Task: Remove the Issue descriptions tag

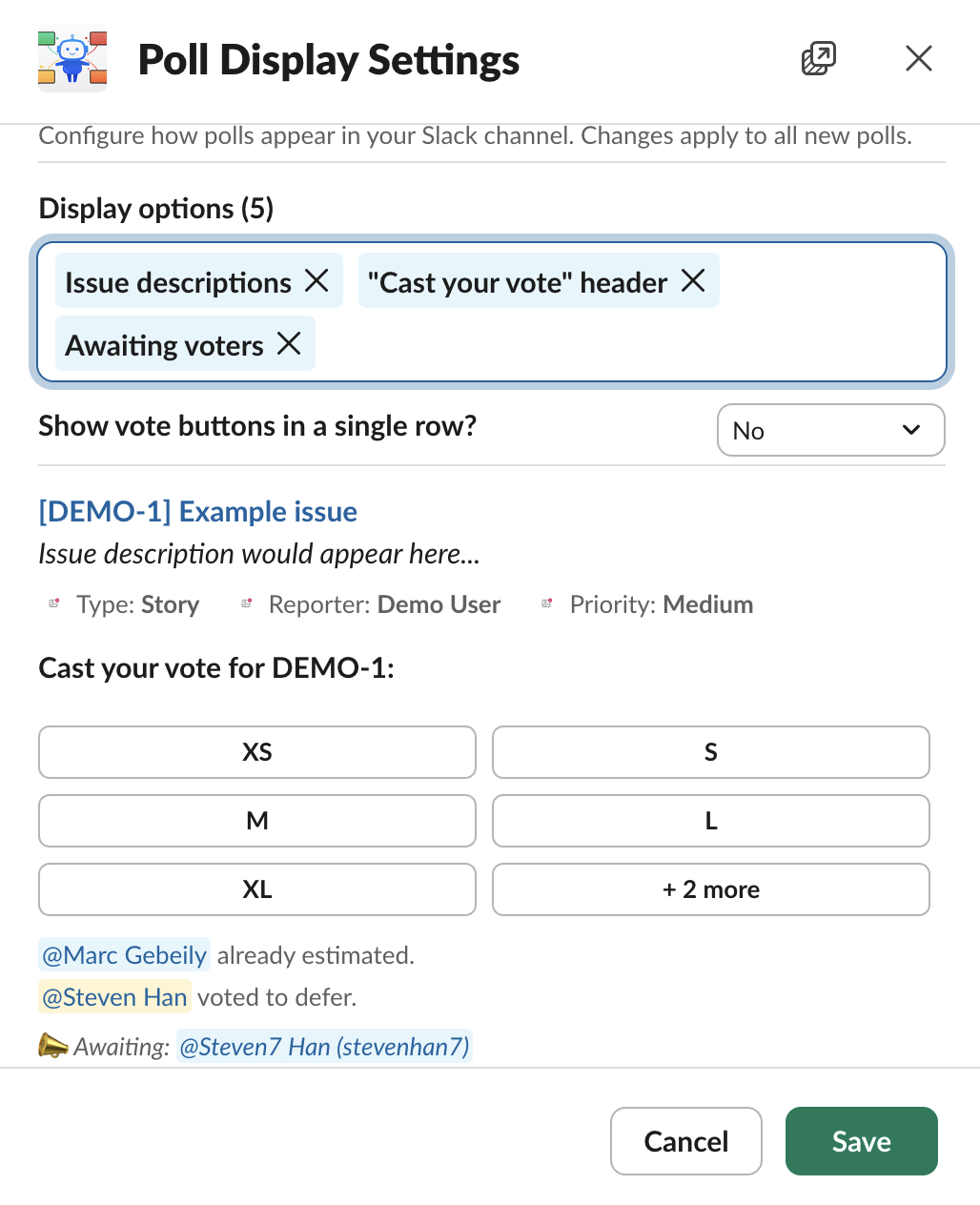Action: pos(316,281)
